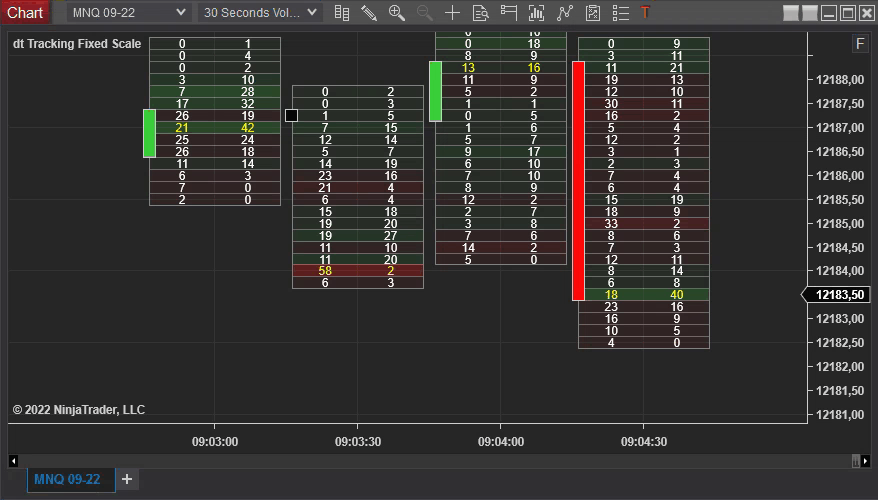Viewport: 878px width, 500px height.
Task: Open the Properties list icon
Action: 620,12
